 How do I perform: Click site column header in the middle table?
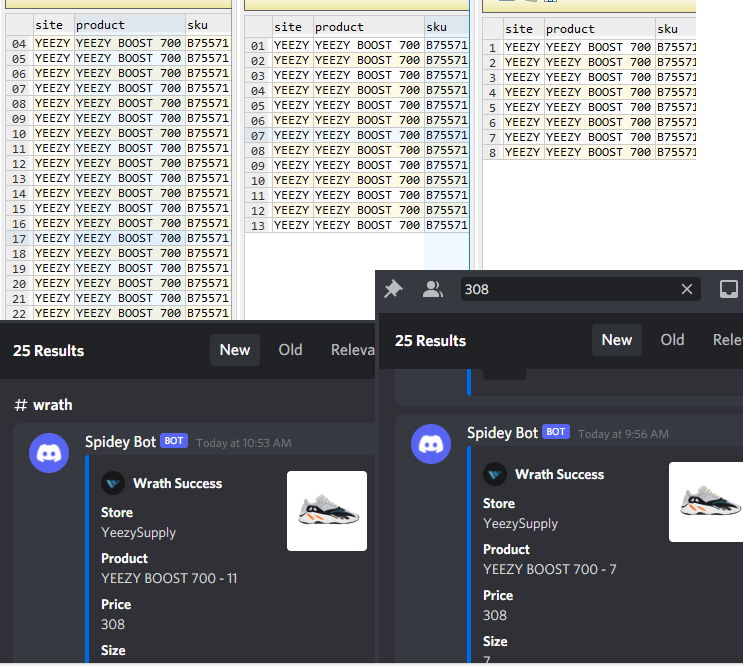tap(293, 27)
